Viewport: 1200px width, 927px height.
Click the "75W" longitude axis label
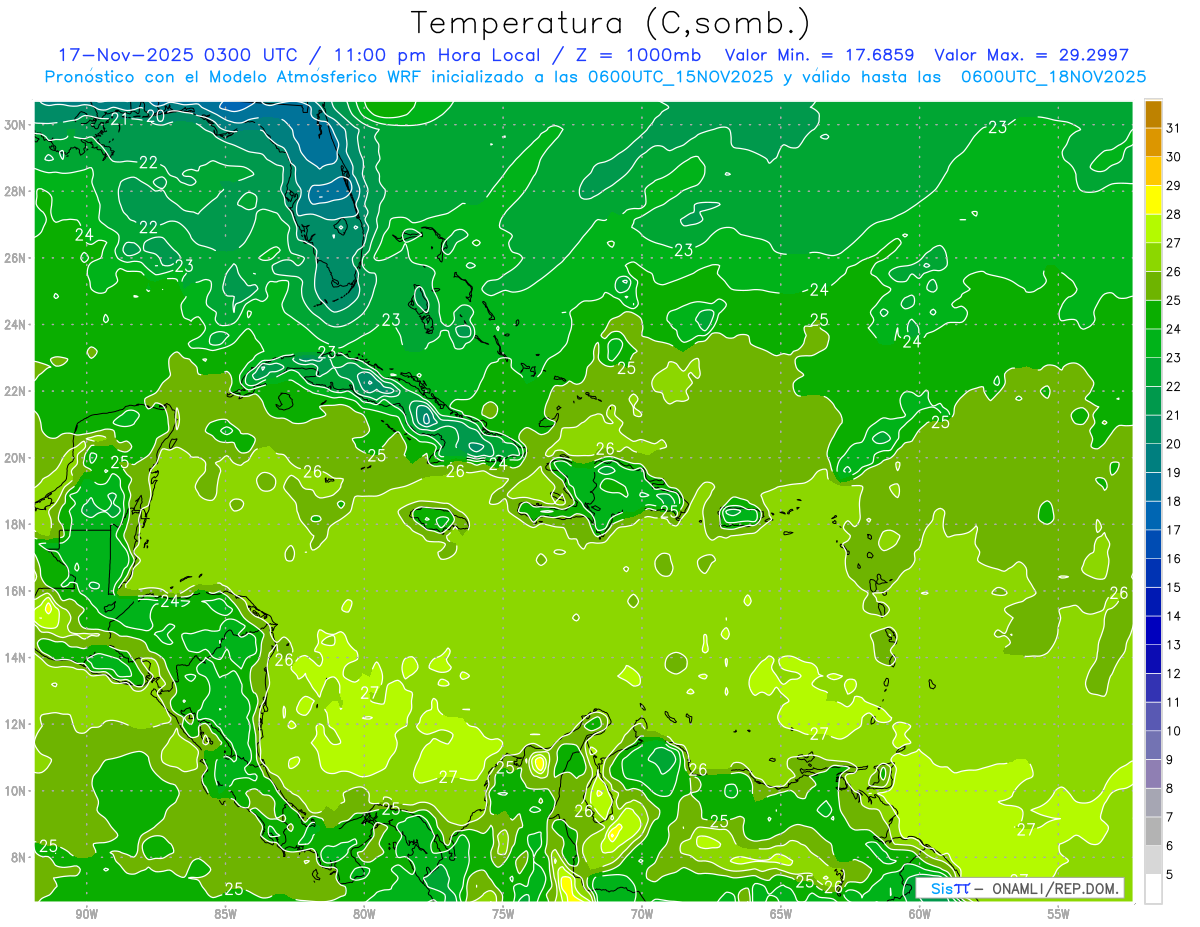[503, 914]
